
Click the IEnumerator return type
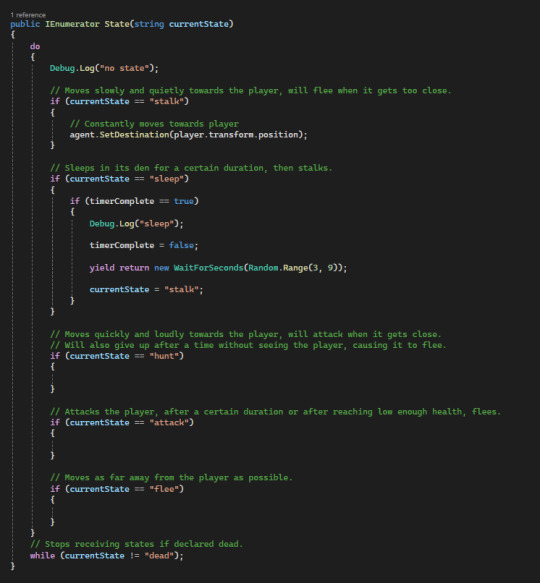point(73,24)
